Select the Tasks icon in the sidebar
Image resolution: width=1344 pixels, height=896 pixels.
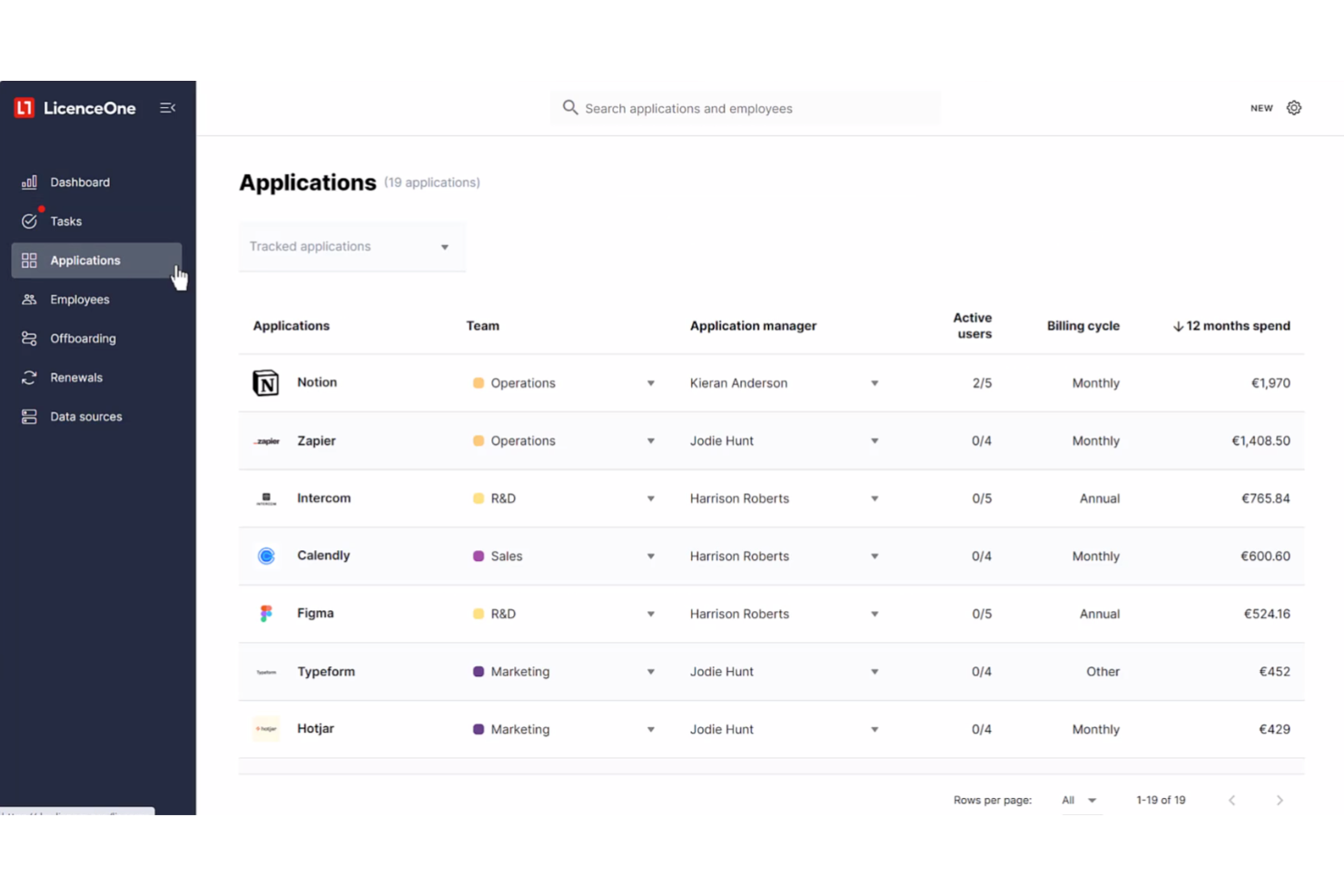click(x=29, y=221)
